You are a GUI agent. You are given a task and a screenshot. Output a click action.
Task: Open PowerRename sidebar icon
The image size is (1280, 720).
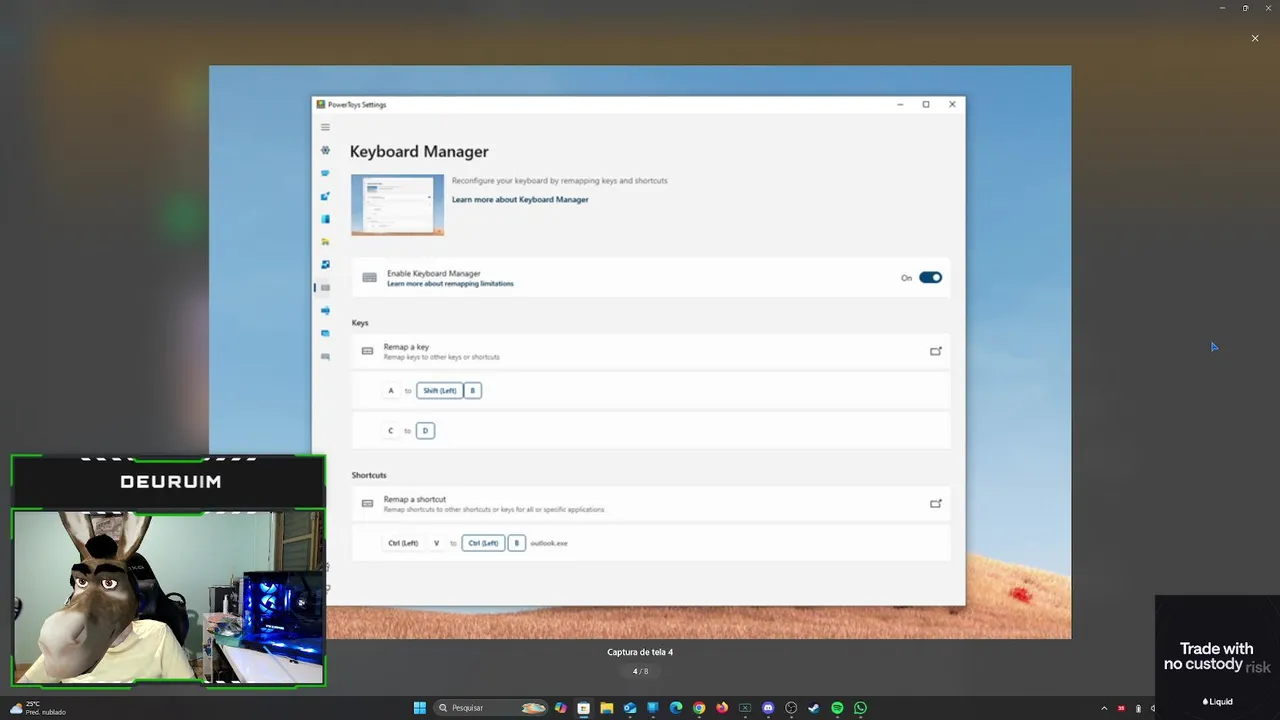pyautogui.click(x=325, y=311)
